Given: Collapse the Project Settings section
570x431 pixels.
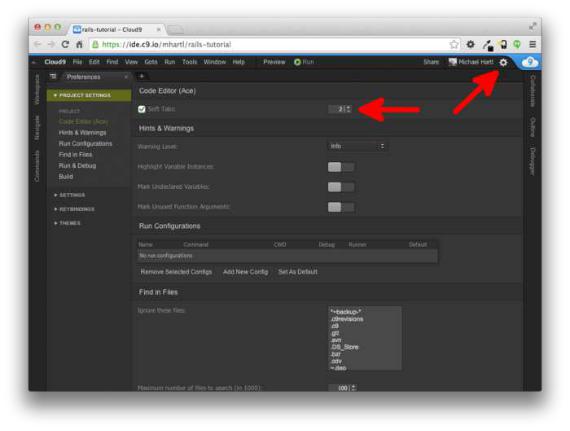Looking at the screenshot, I should (x=89, y=95).
